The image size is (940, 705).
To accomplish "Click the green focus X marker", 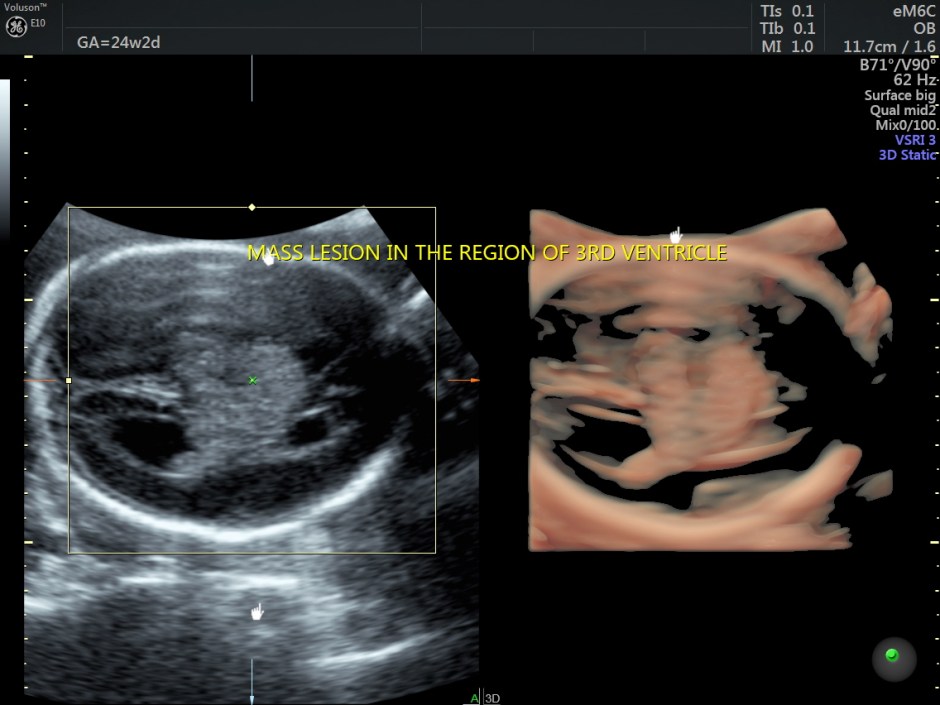I will pyautogui.click(x=254, y=381).
